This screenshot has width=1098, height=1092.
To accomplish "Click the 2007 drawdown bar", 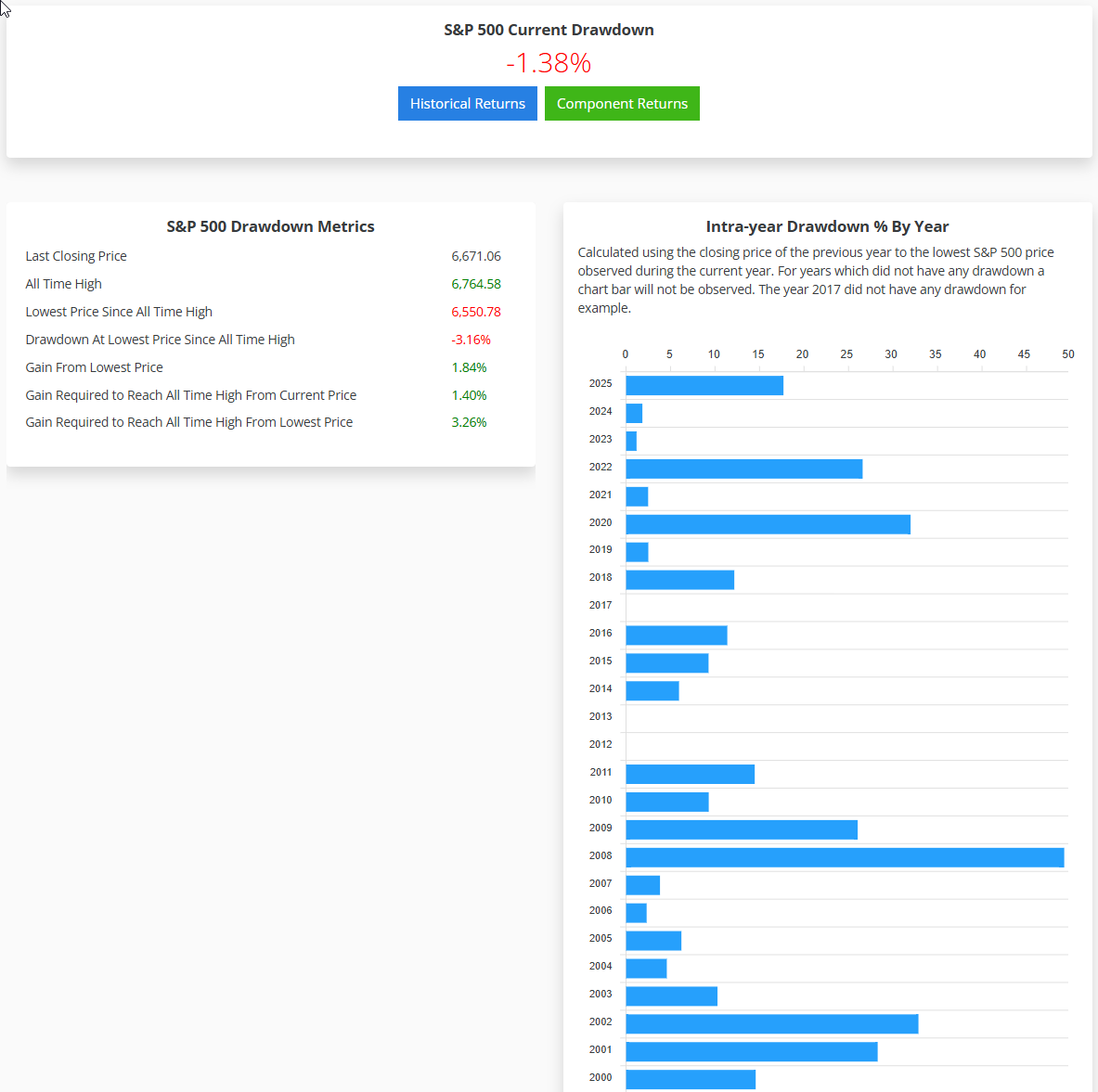I will click(643, 885).
